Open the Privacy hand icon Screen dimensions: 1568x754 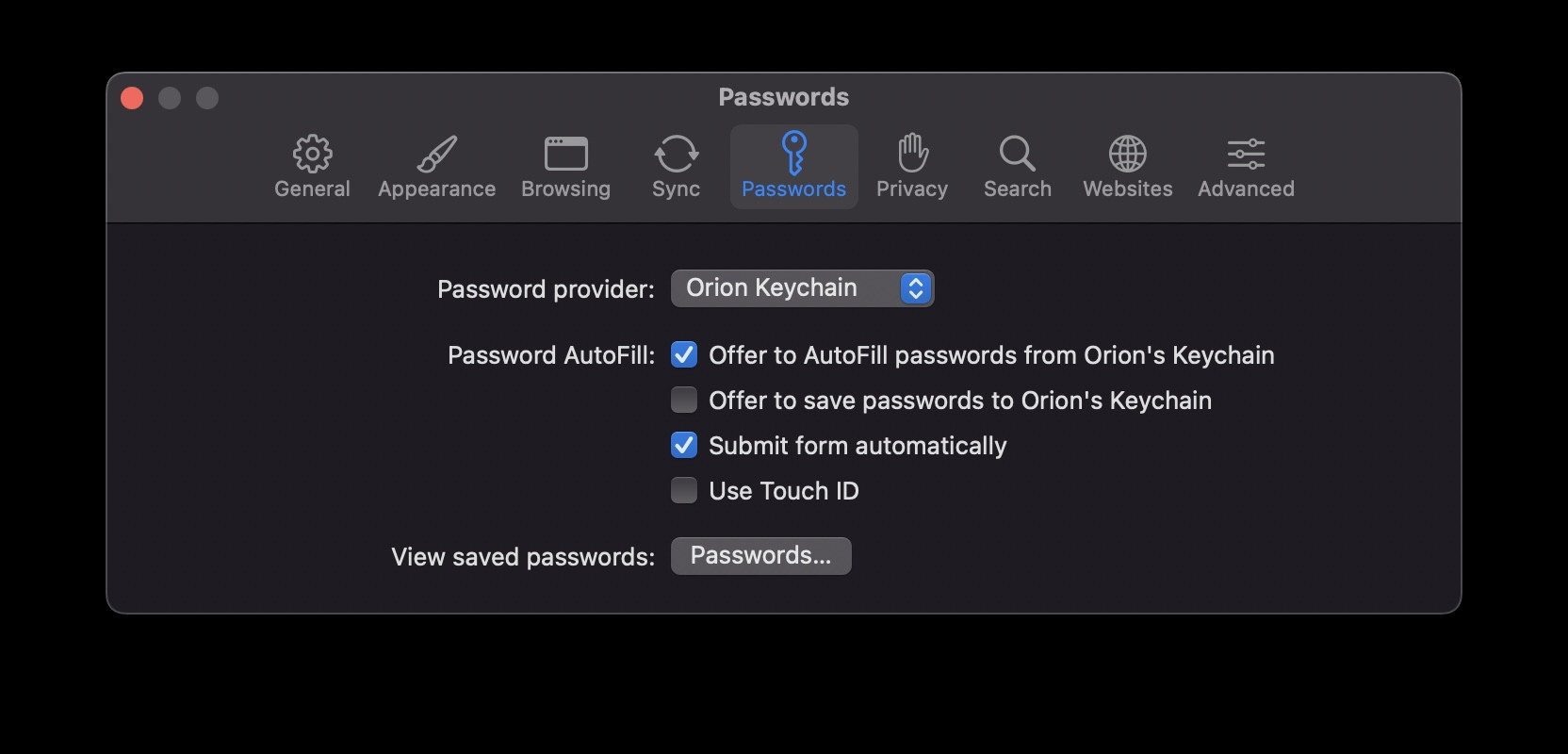[x=912, y=153]
